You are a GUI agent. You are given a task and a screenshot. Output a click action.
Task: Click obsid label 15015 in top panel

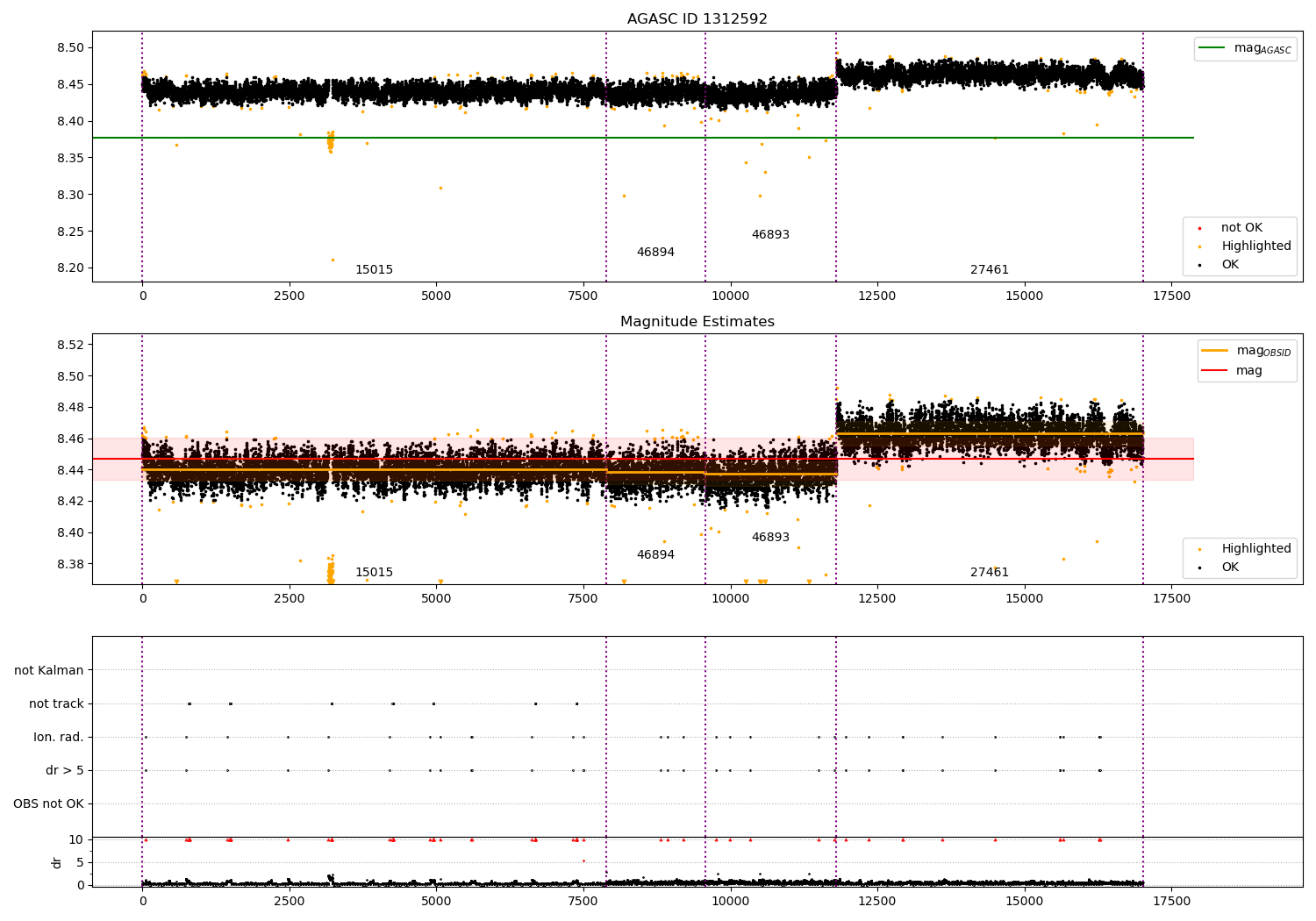(374, 270)
